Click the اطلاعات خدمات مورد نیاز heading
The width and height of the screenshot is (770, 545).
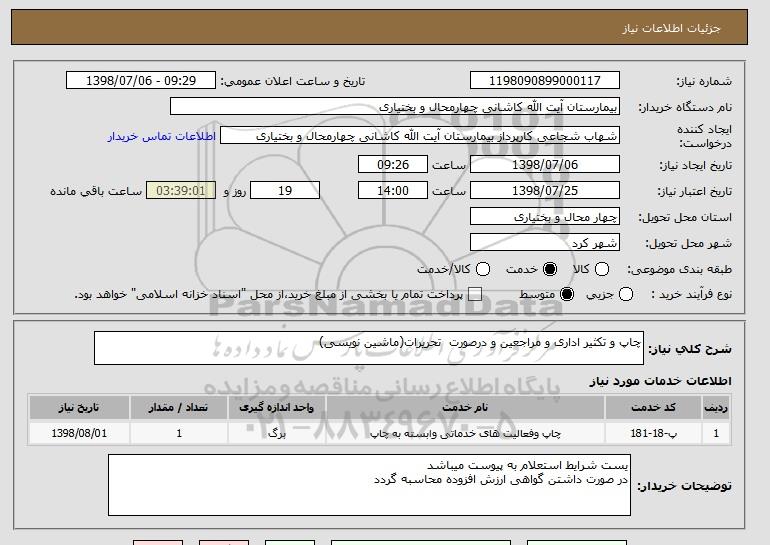660,381
